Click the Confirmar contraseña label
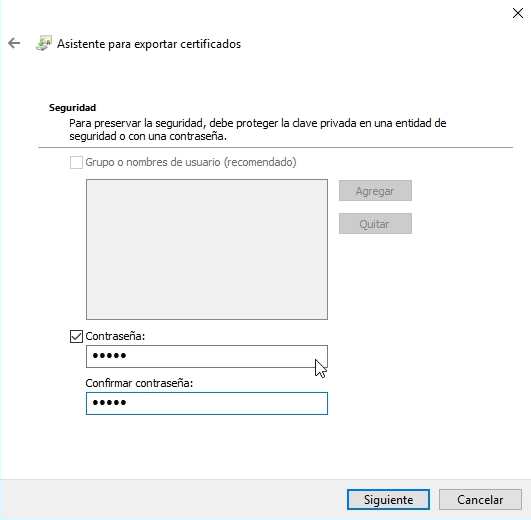 tap(139, 383)
